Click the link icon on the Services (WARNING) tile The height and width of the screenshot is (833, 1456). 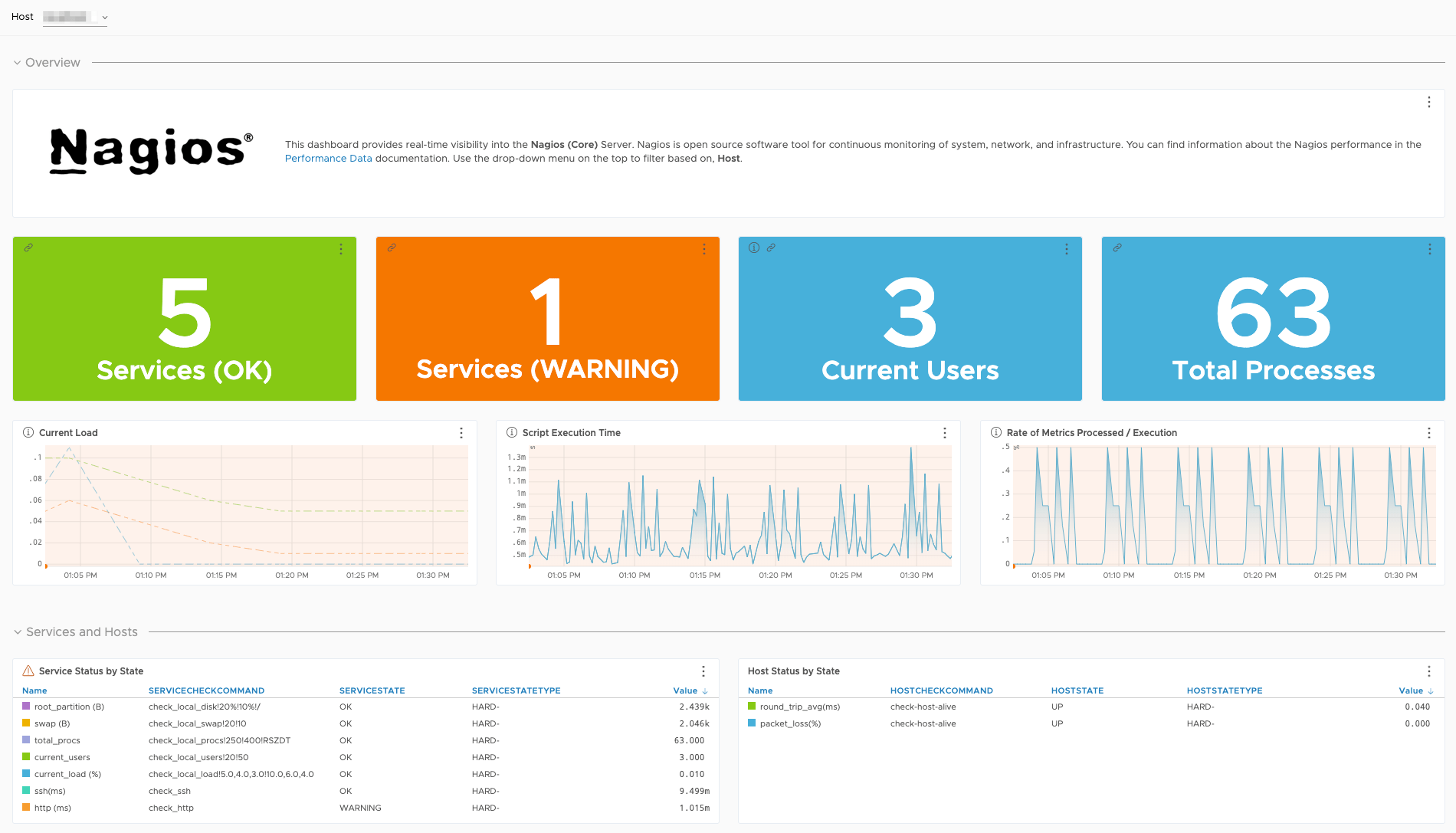click(392, 248)
